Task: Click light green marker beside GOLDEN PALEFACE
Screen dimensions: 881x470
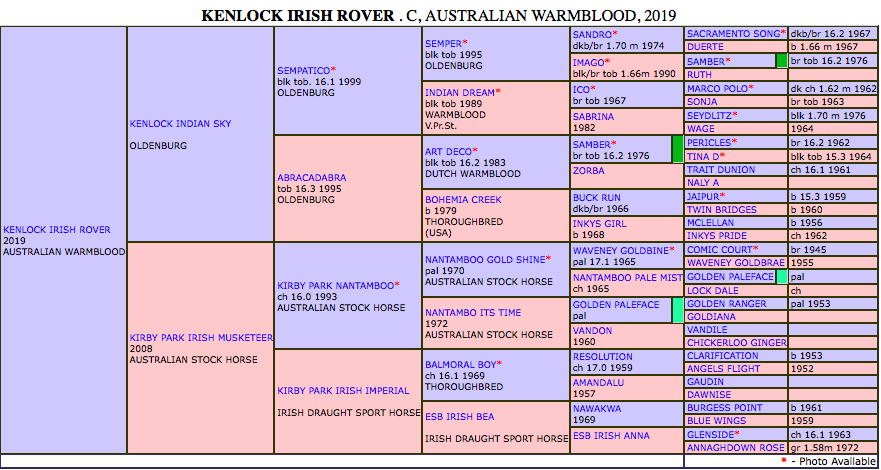Action: click(x=782, y=276)
